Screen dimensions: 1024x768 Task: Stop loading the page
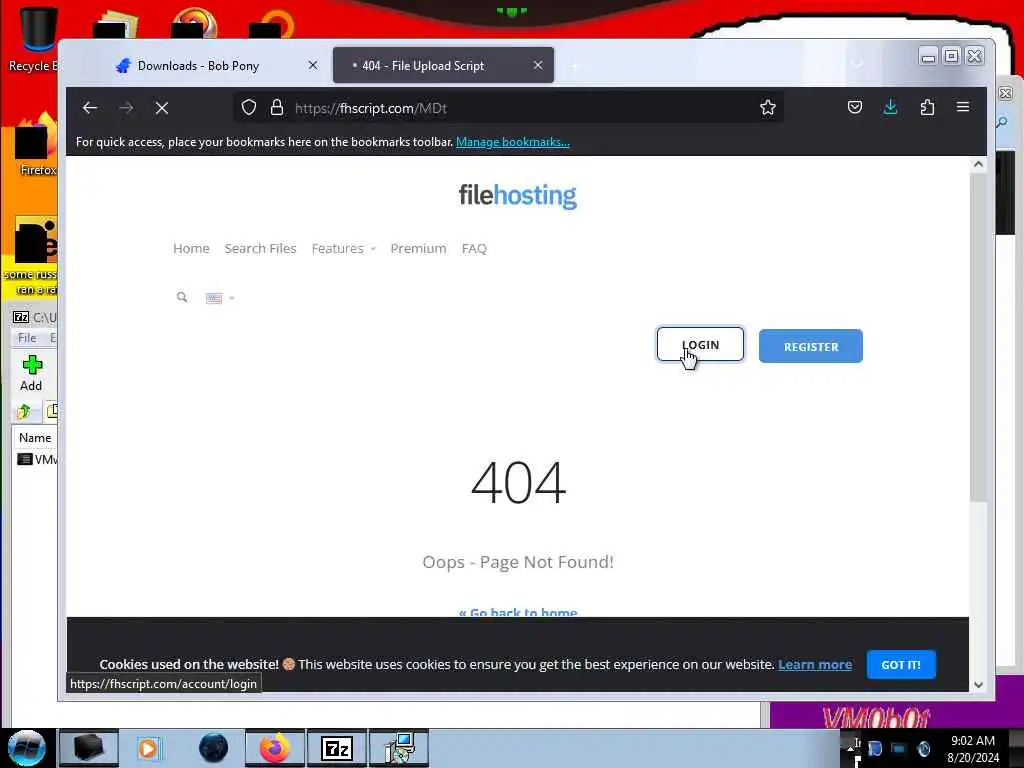pyautogui.click(x=162, y=108)
